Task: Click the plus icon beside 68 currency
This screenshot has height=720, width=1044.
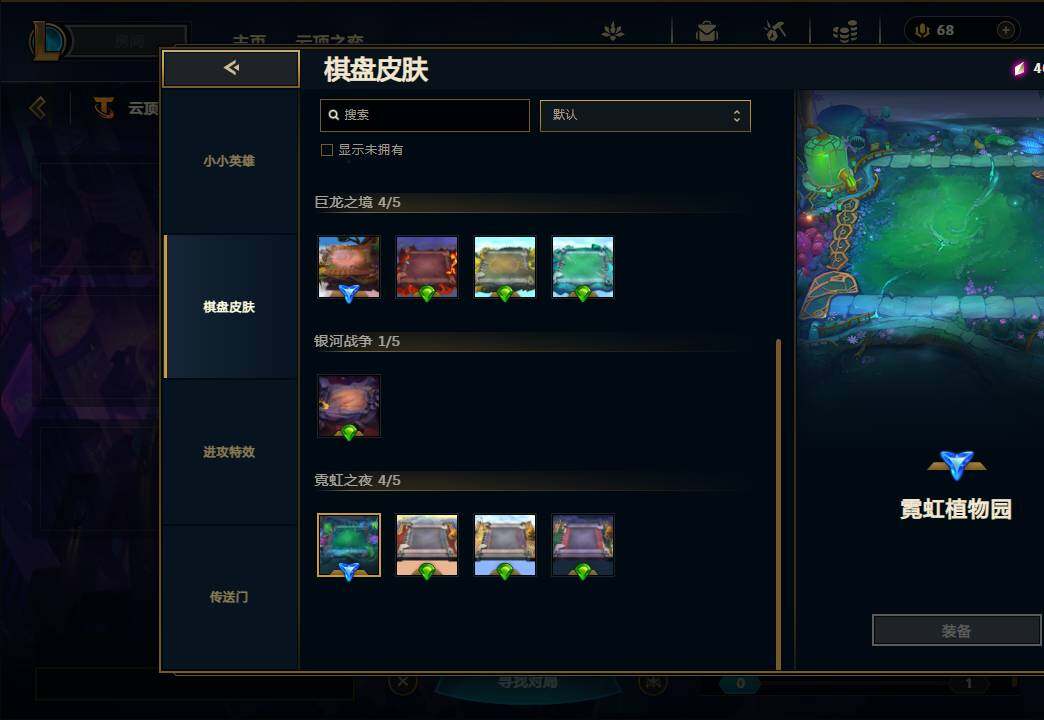Action: [1006, 30]
